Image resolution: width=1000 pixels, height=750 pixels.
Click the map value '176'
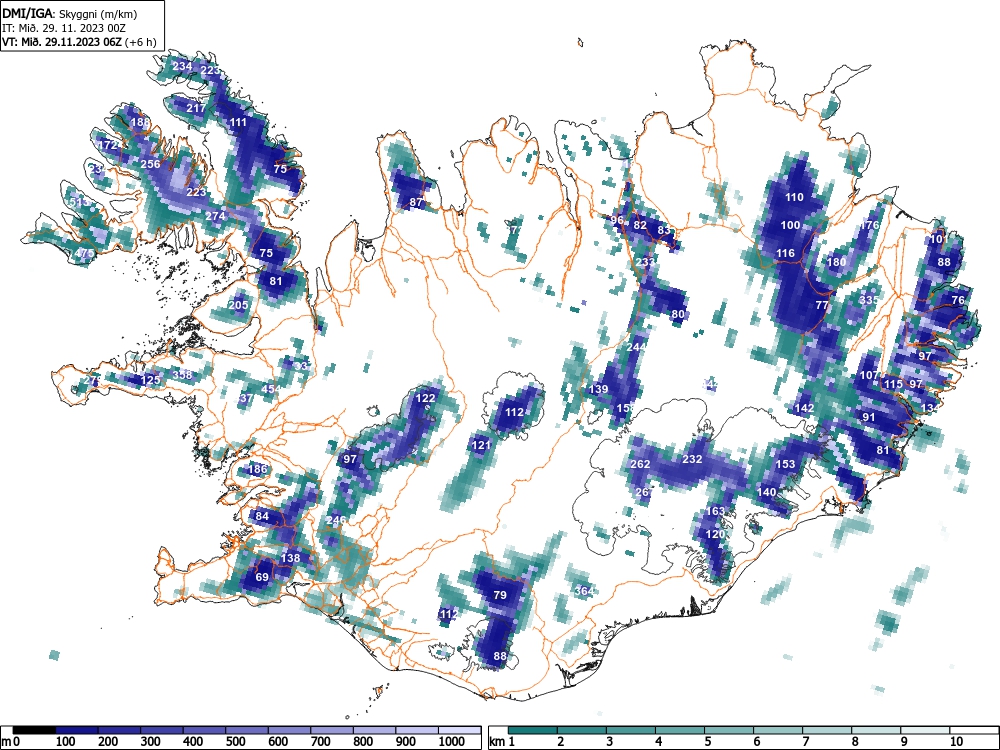(x=870, y=225)
